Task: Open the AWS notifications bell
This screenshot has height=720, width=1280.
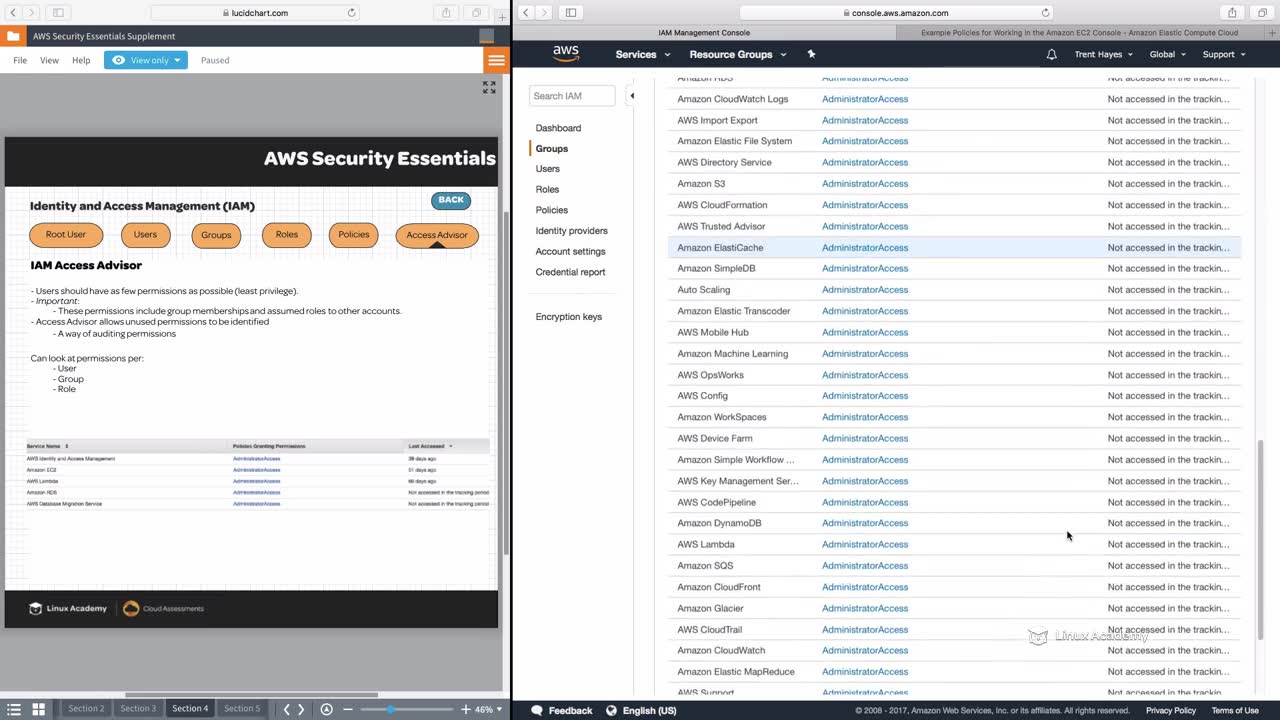Action: pos(1051,54)
